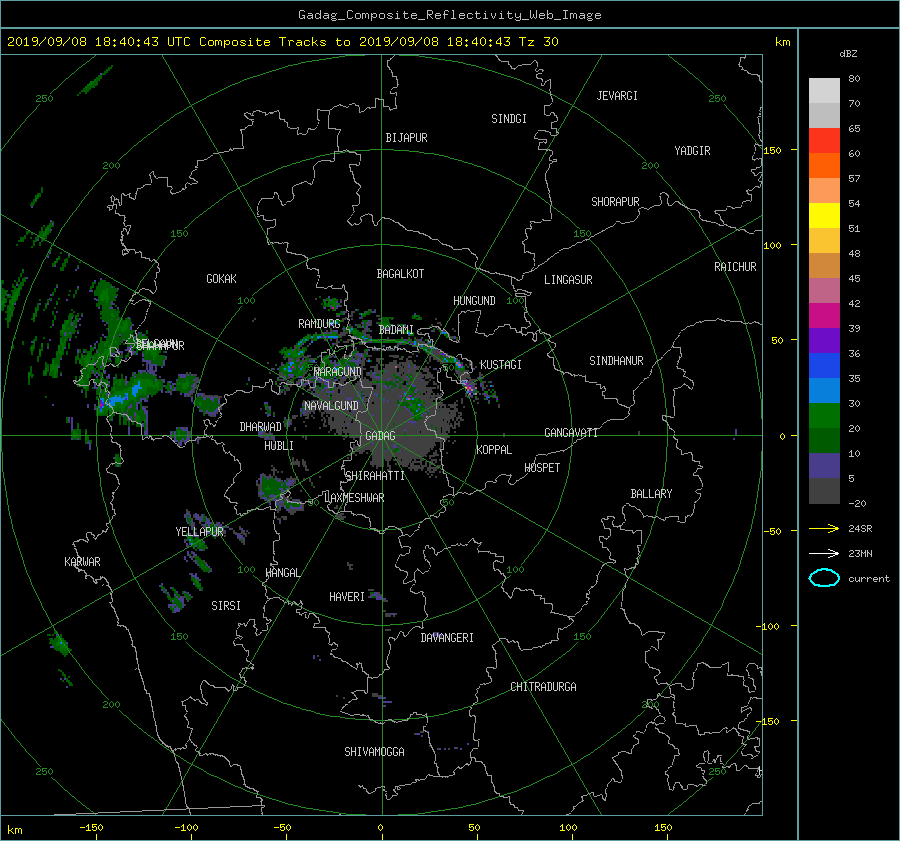Viewport: 900px width, 841px height.
Task: Click the indigo 5-10 dBZ swatch
Action: [824, 466]
